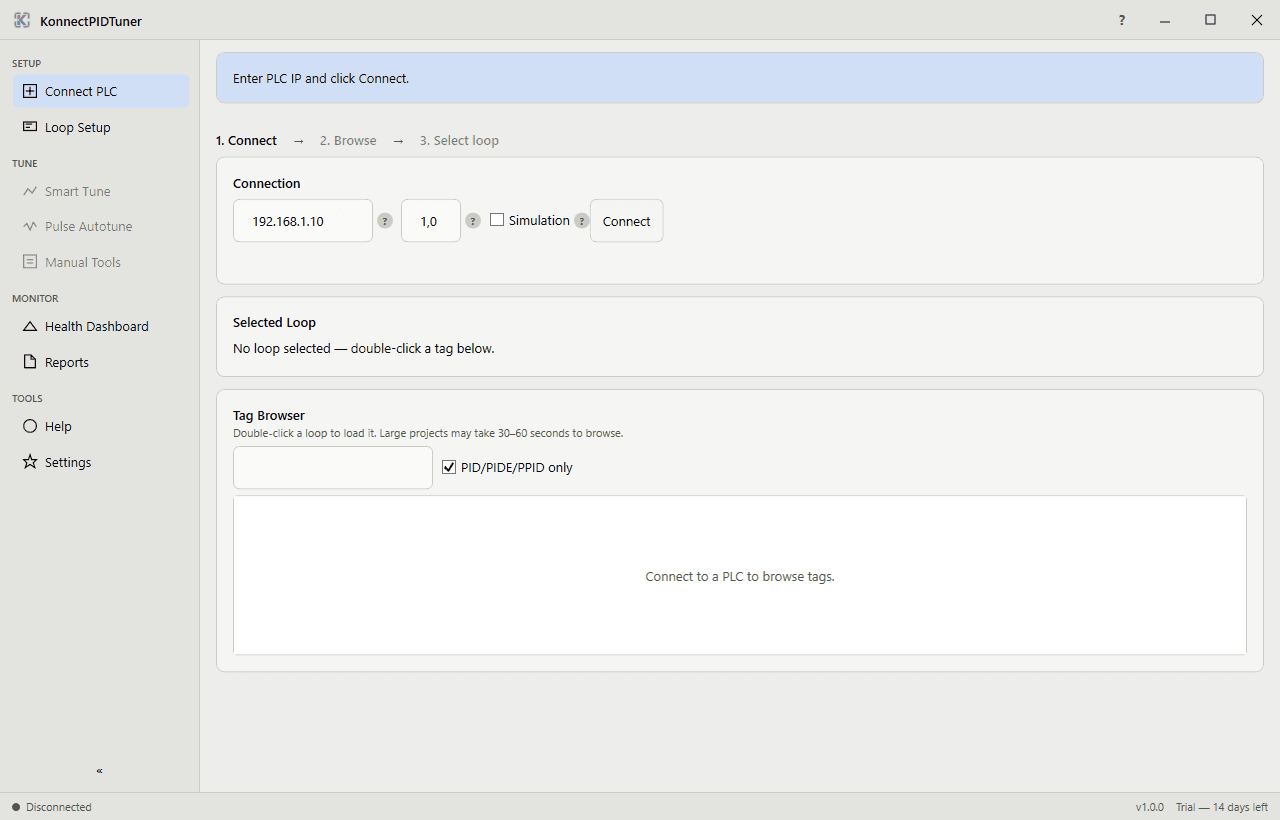Select the Pulse Autotune menu label

(89, 226)
